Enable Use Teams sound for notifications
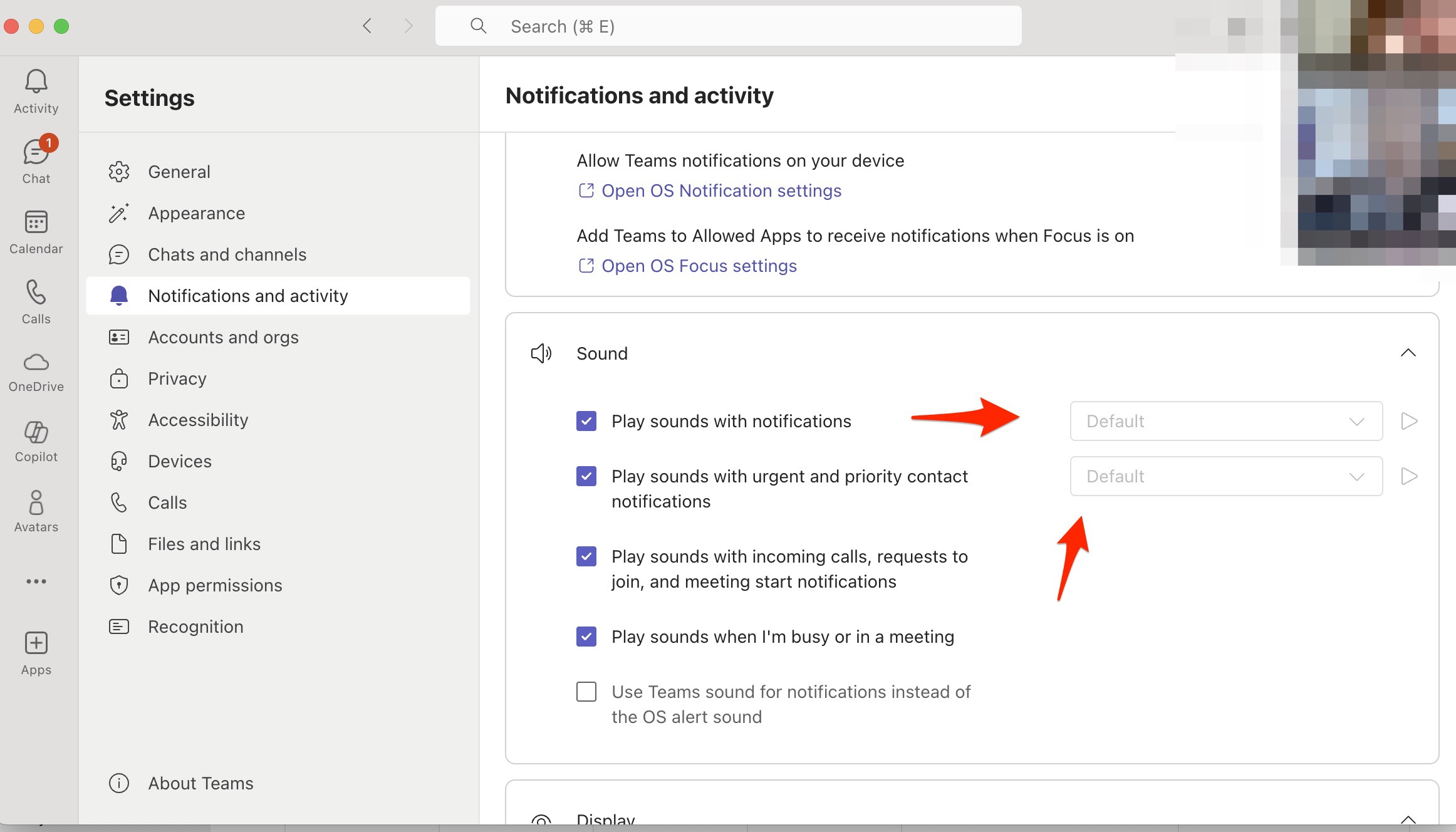 tap(586, 692)
